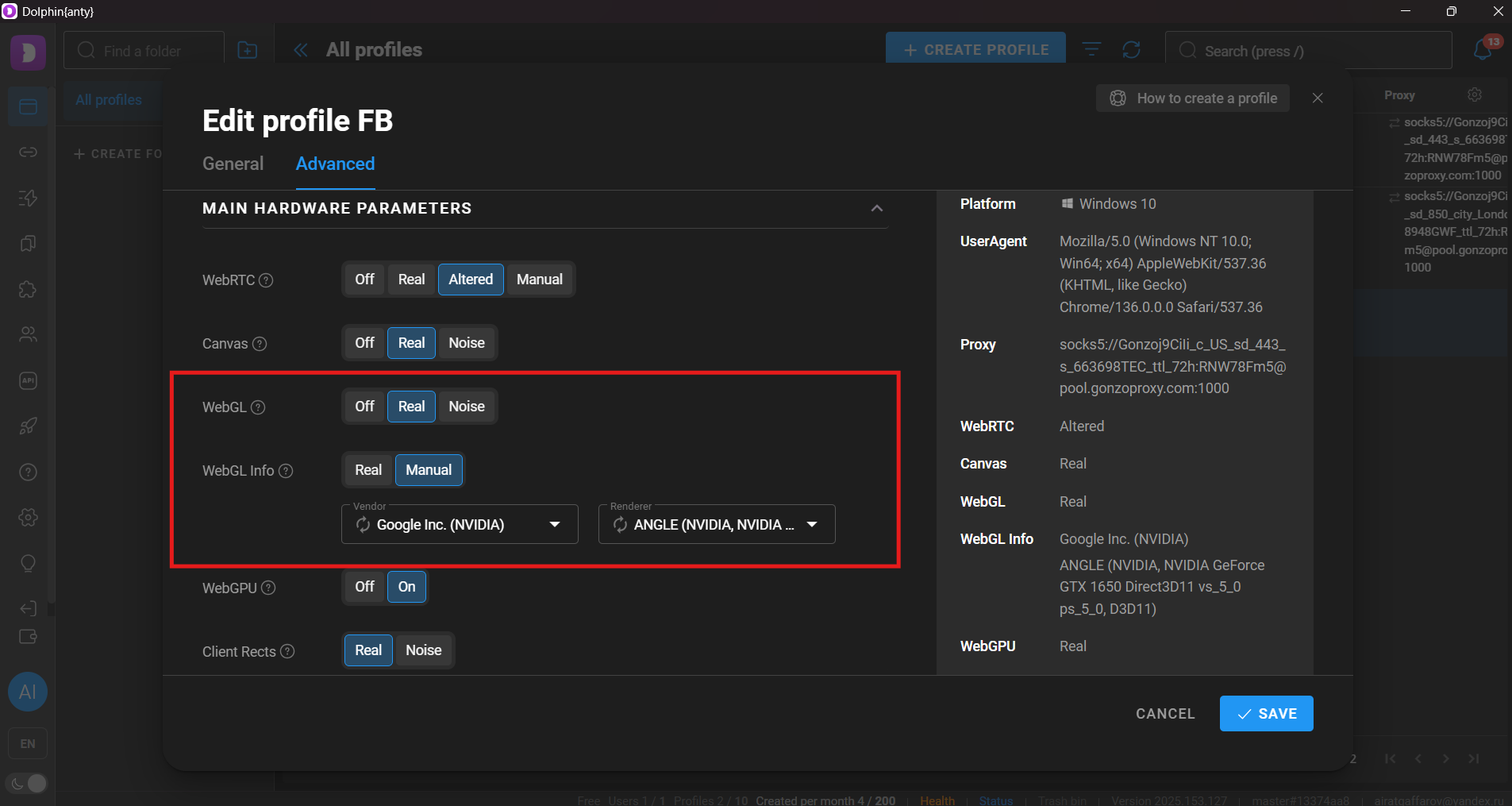Click the WebGL Info help icon
Screen dimensions: 1512x806
pyautogui.click(x=286, y=471)
